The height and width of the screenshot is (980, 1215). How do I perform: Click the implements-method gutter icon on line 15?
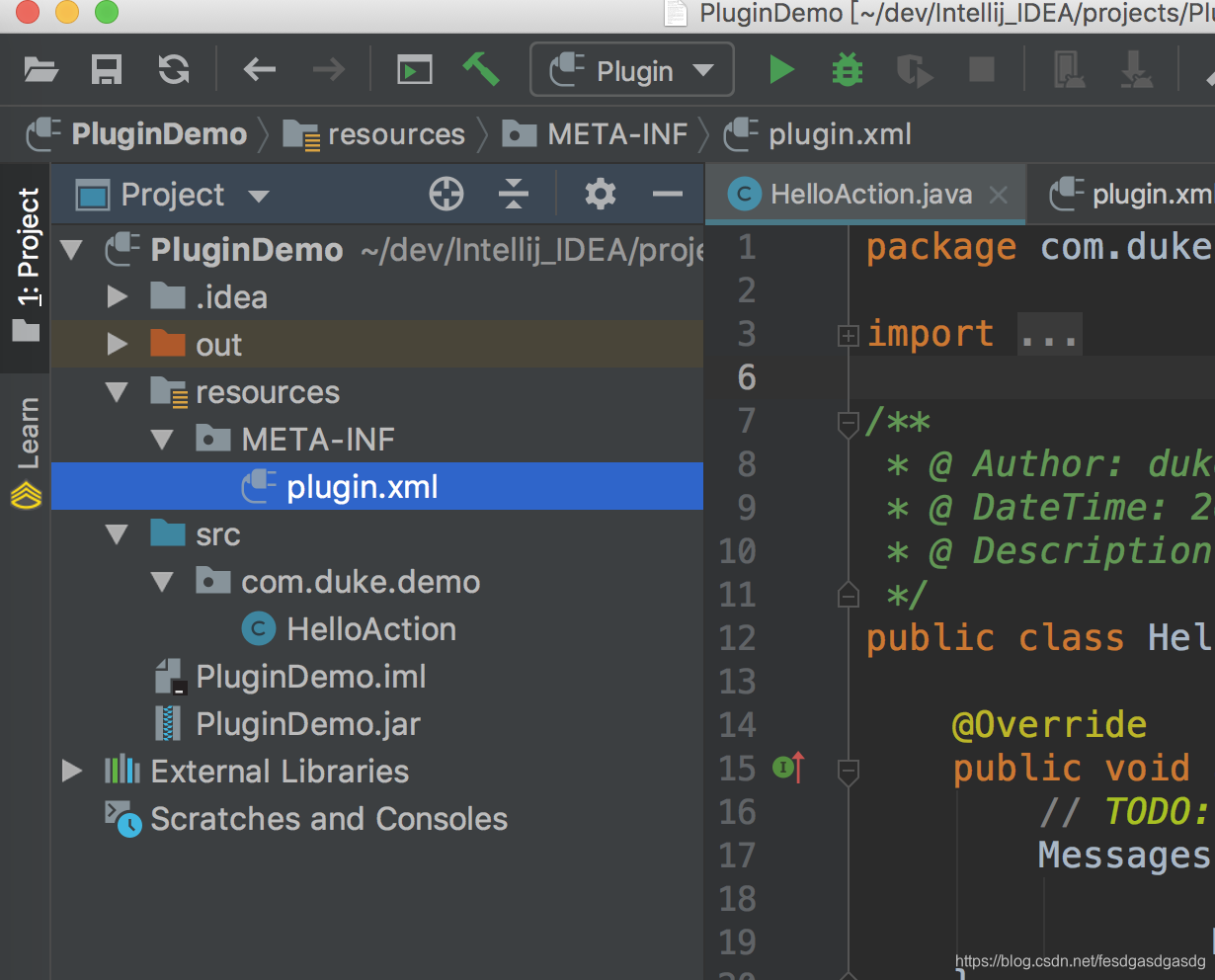coord(788,768)
